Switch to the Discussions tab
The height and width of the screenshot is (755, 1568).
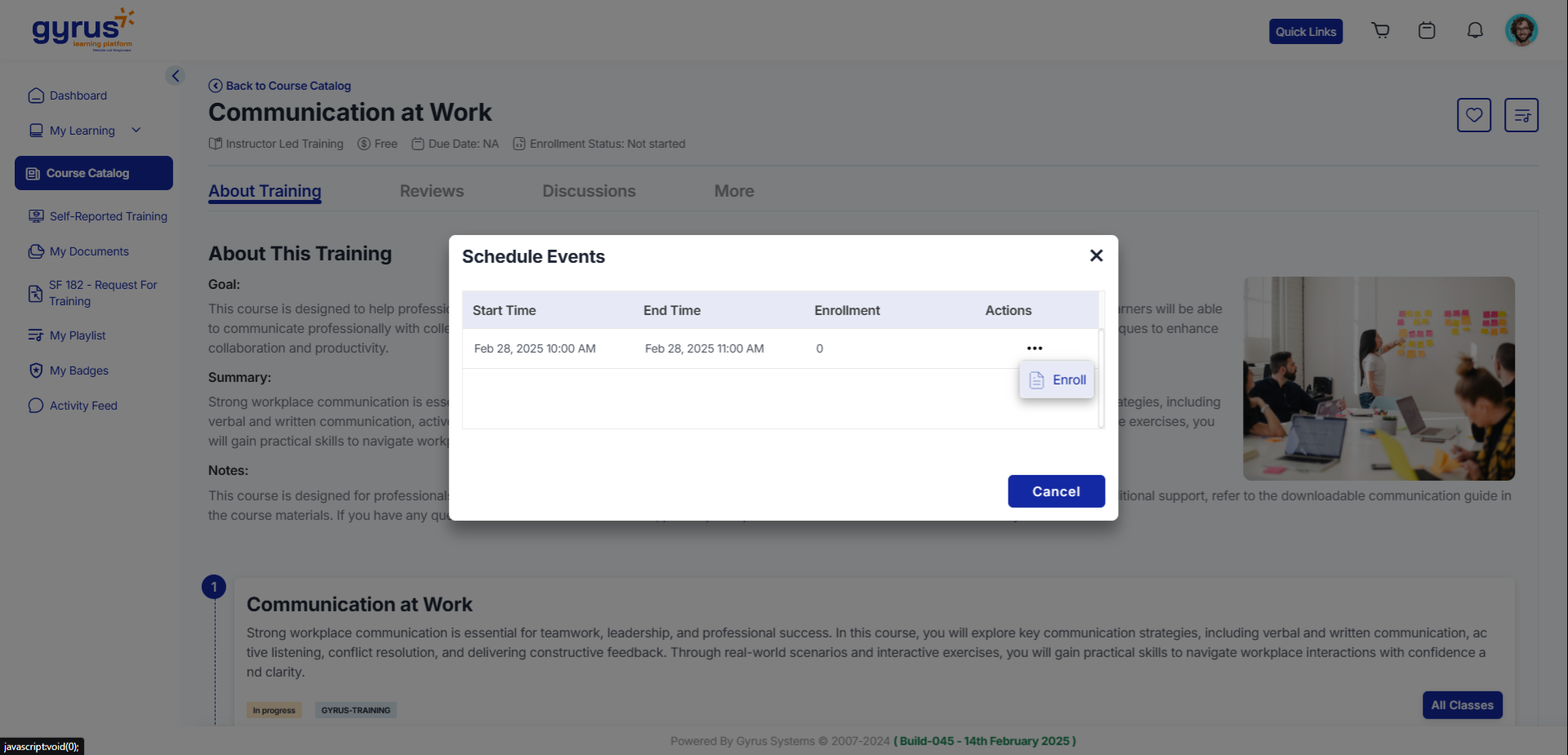tap(589, 191)
